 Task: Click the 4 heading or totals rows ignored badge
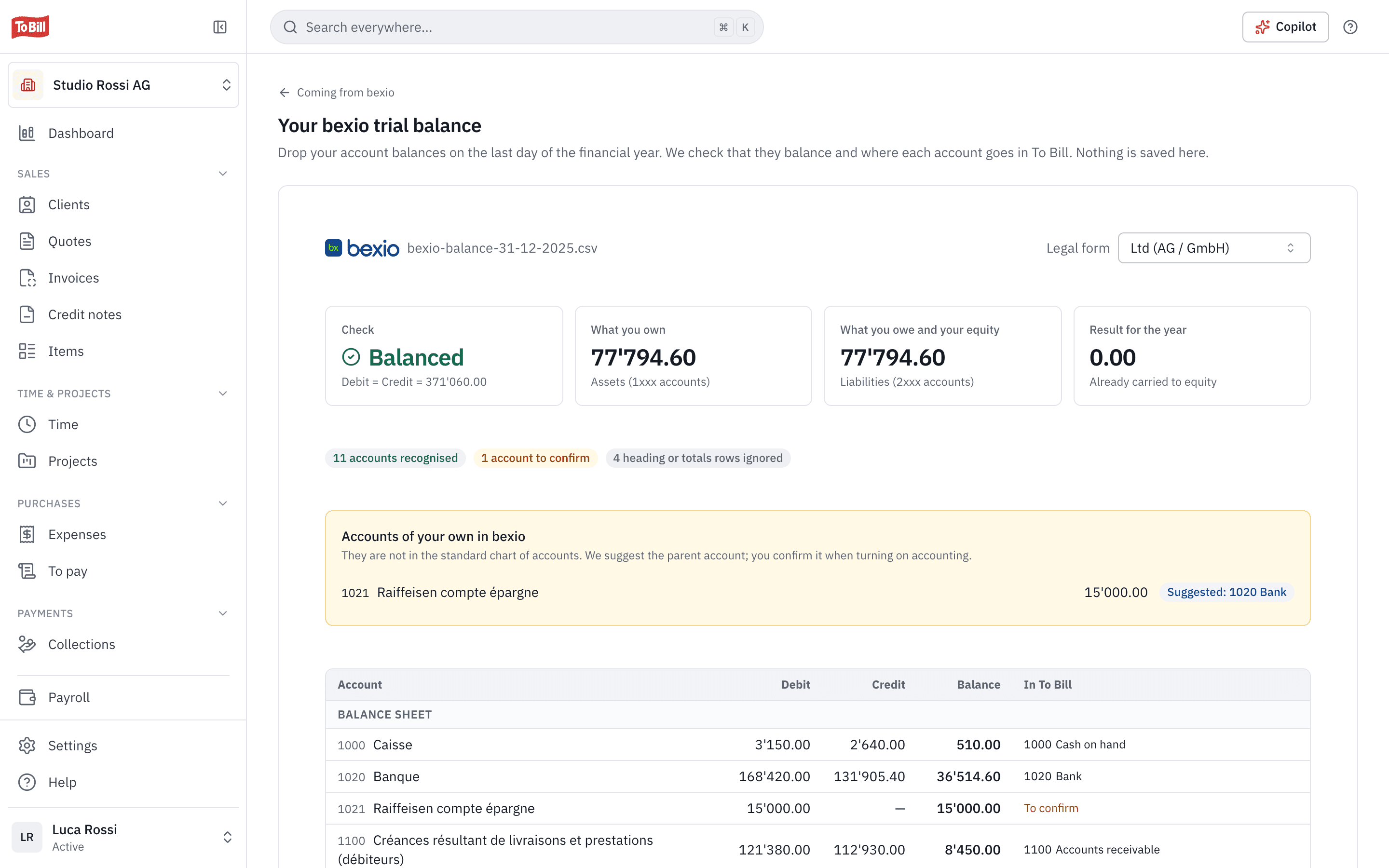coord(698,458)
